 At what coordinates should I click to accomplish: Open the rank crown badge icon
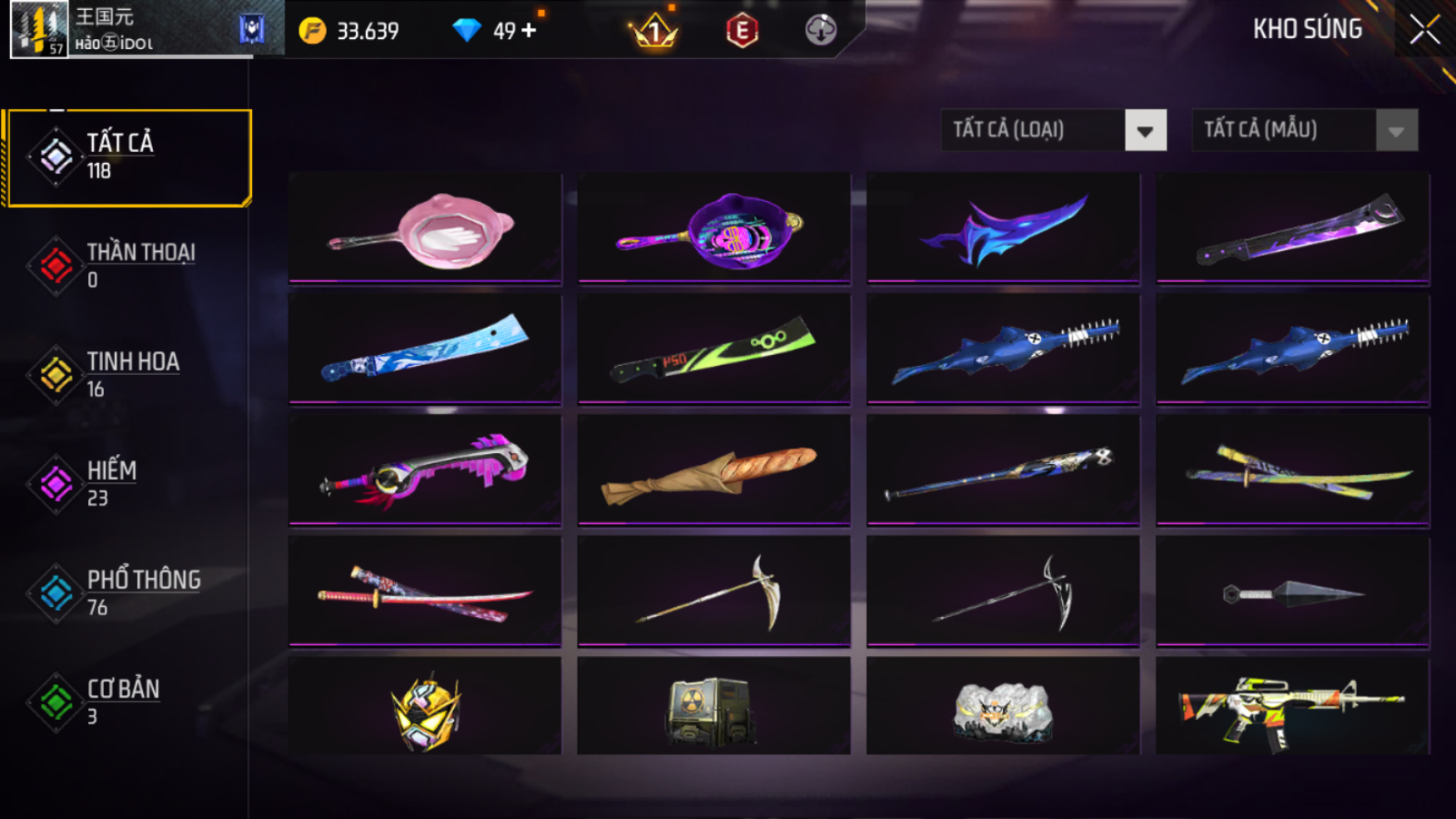point(654,31)
